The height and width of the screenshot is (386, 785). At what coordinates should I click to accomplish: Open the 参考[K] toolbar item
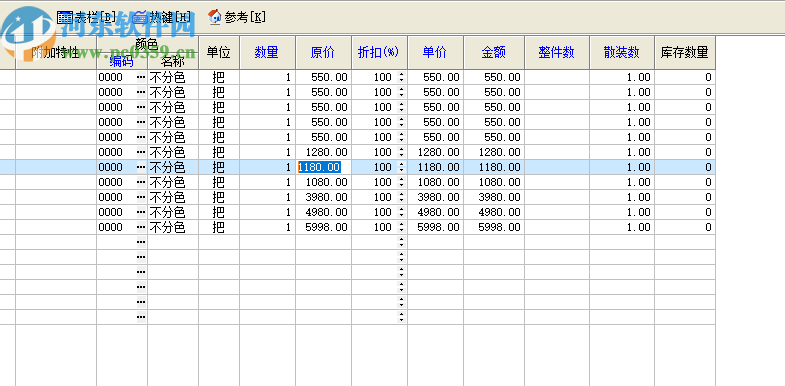click(x=236, y=18)
